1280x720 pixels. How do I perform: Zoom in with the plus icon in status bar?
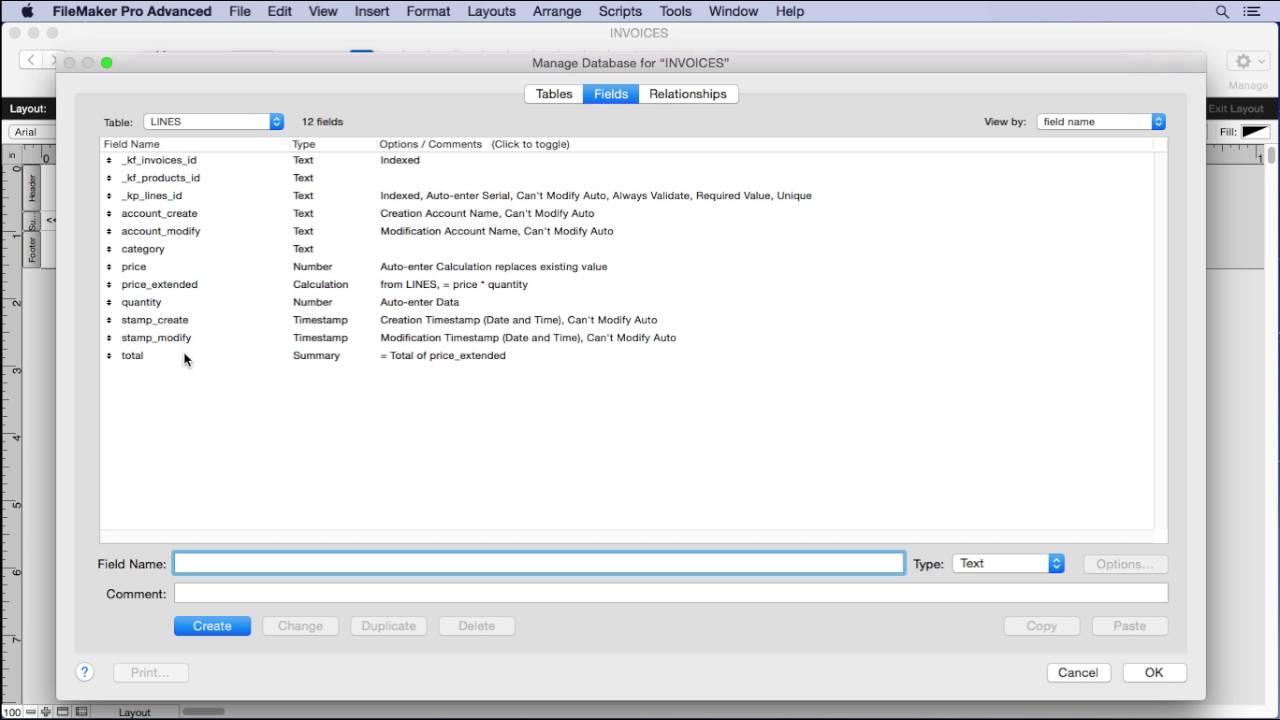[46, 712]
